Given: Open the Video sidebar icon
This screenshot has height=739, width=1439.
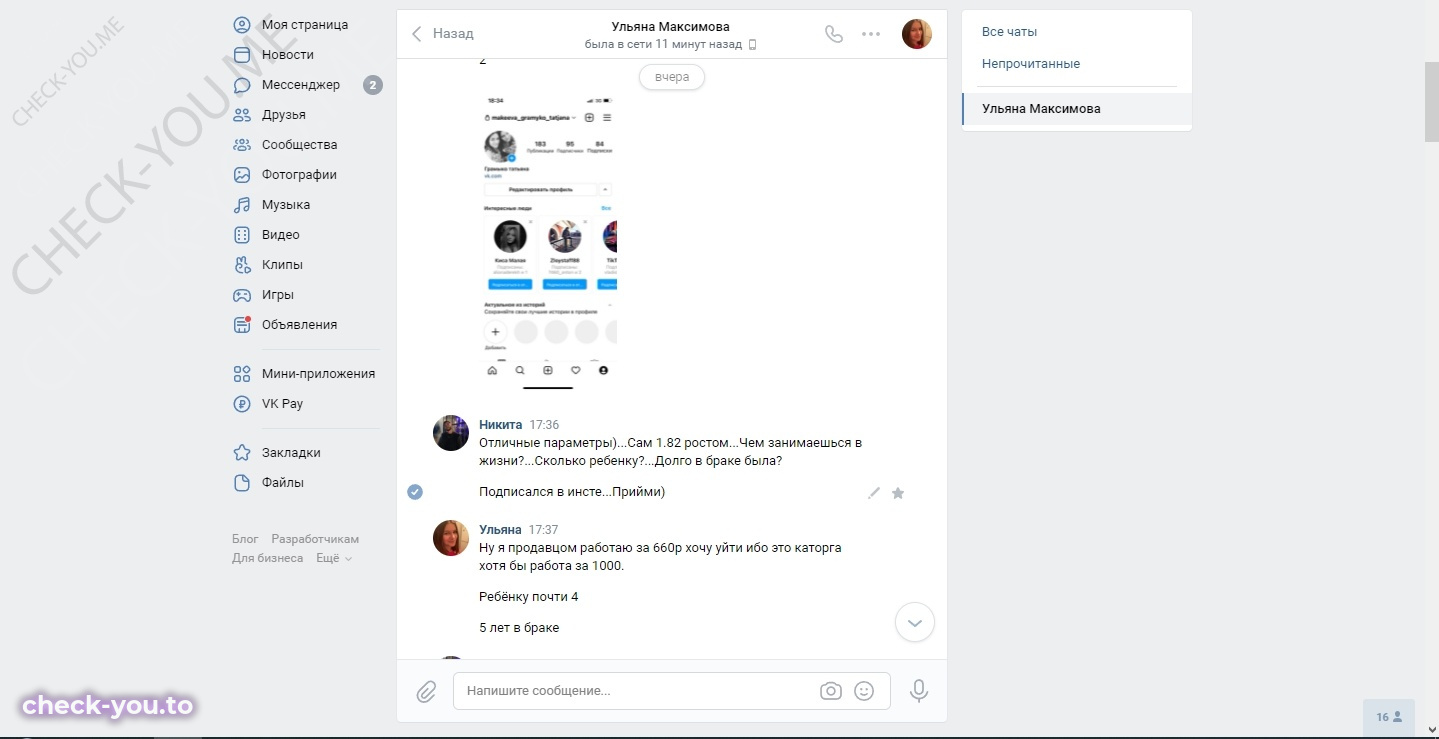Looking at the screenshot, I should pyautogui.click(x=242, y=235).
